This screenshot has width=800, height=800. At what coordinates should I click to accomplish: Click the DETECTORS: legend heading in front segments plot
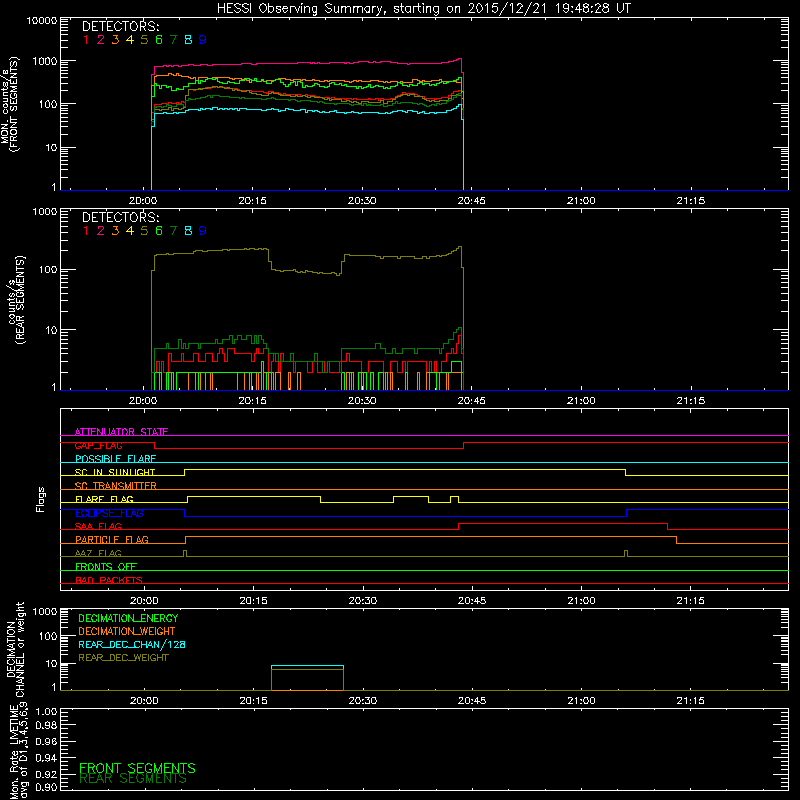[x=120, y=26]
